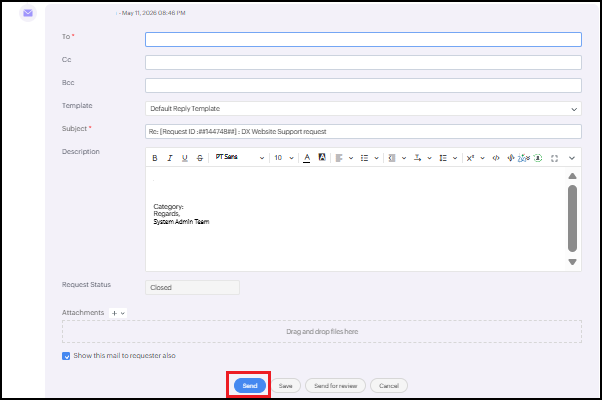Click the superscript icon

tap(470, 158)
